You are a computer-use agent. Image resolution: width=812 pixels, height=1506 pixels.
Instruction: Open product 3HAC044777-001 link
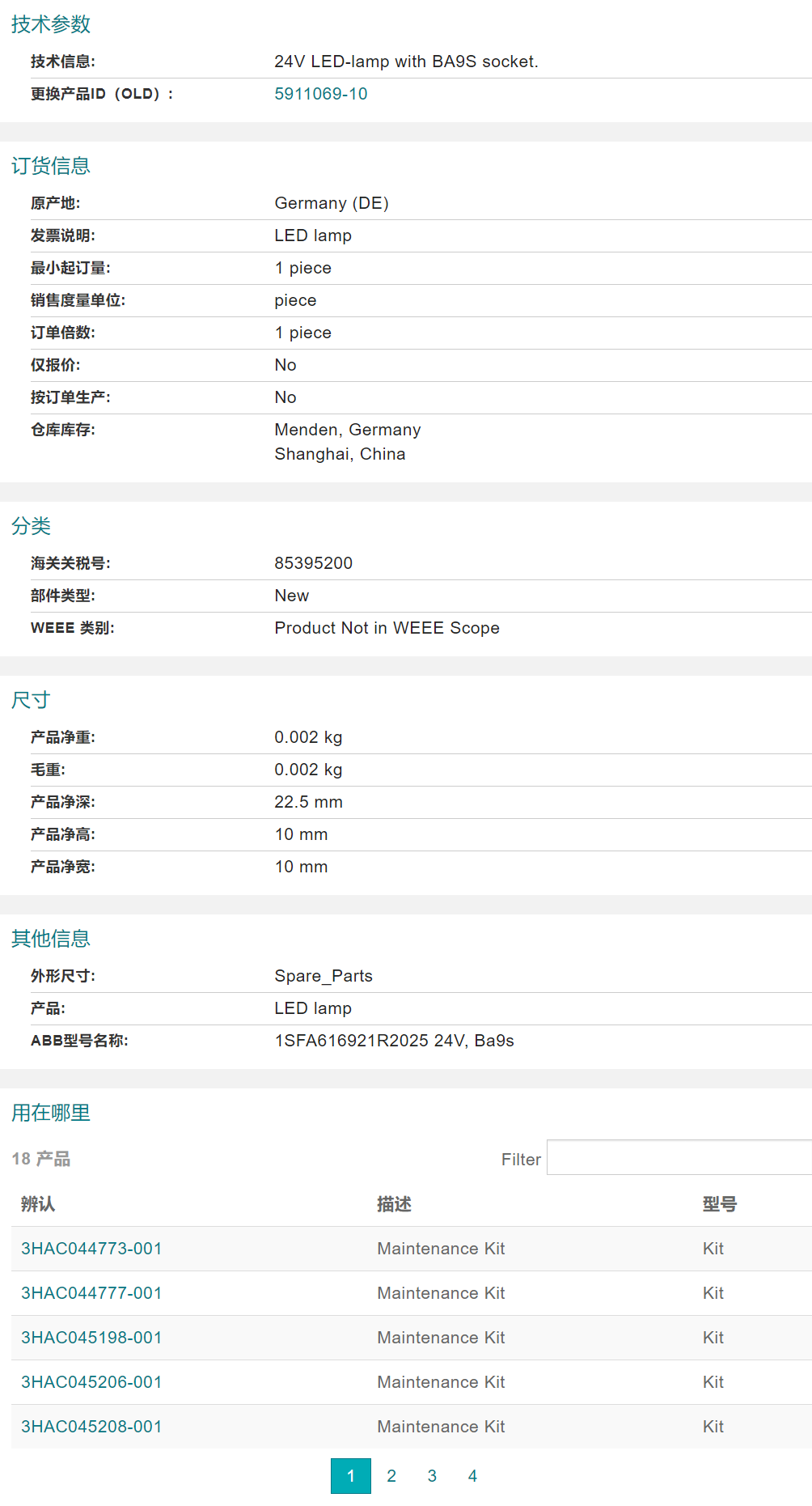91,1293
